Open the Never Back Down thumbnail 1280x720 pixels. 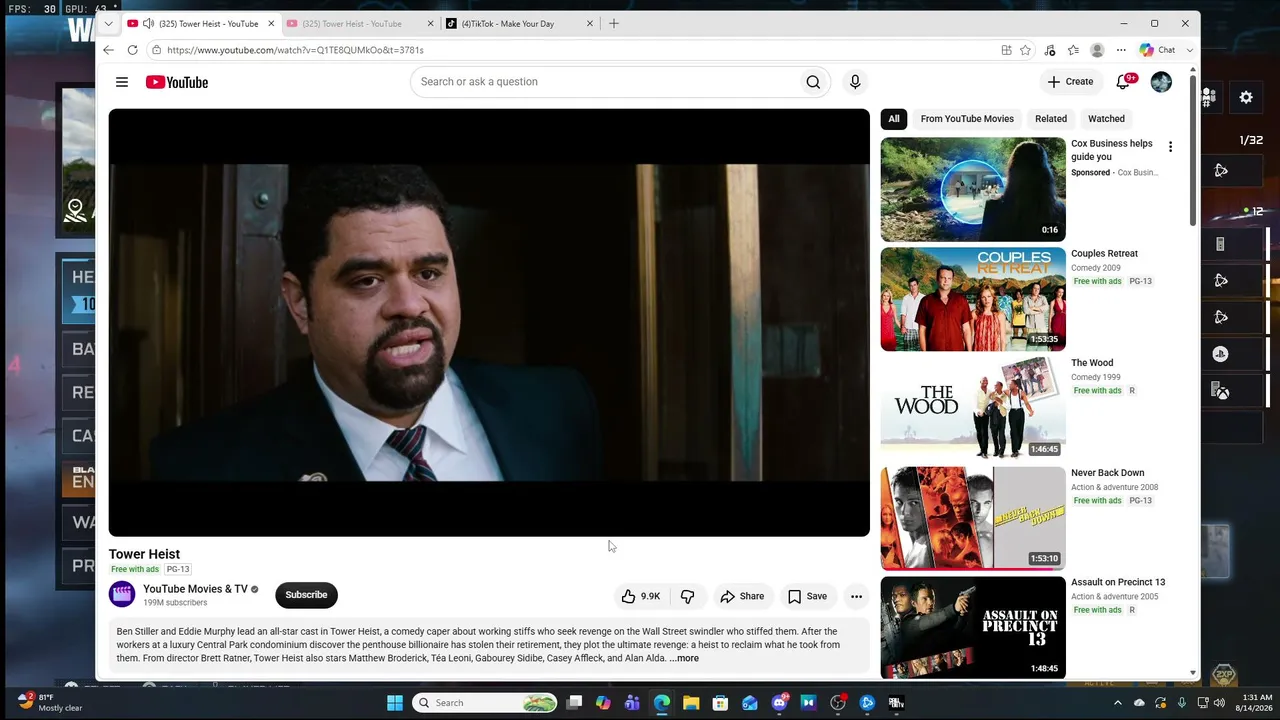973,519
